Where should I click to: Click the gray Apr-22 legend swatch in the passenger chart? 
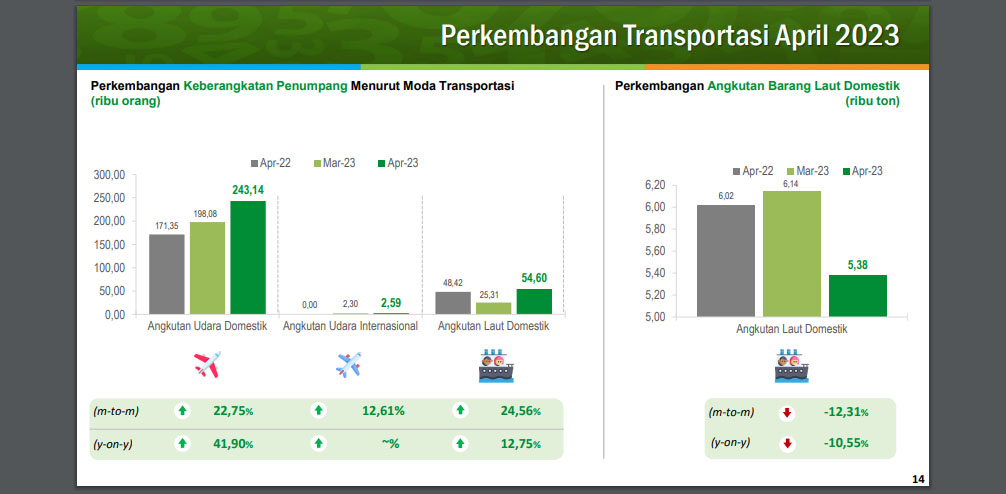(254, 164)
